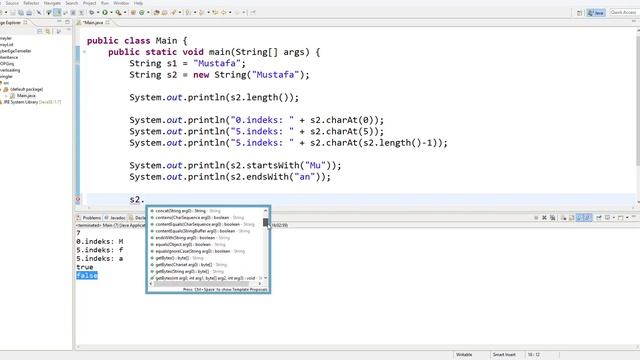Screen dimensions: 640x360
Task: Click the Search flashlight icon in toolbar
Action: click(x=173, y=13)
